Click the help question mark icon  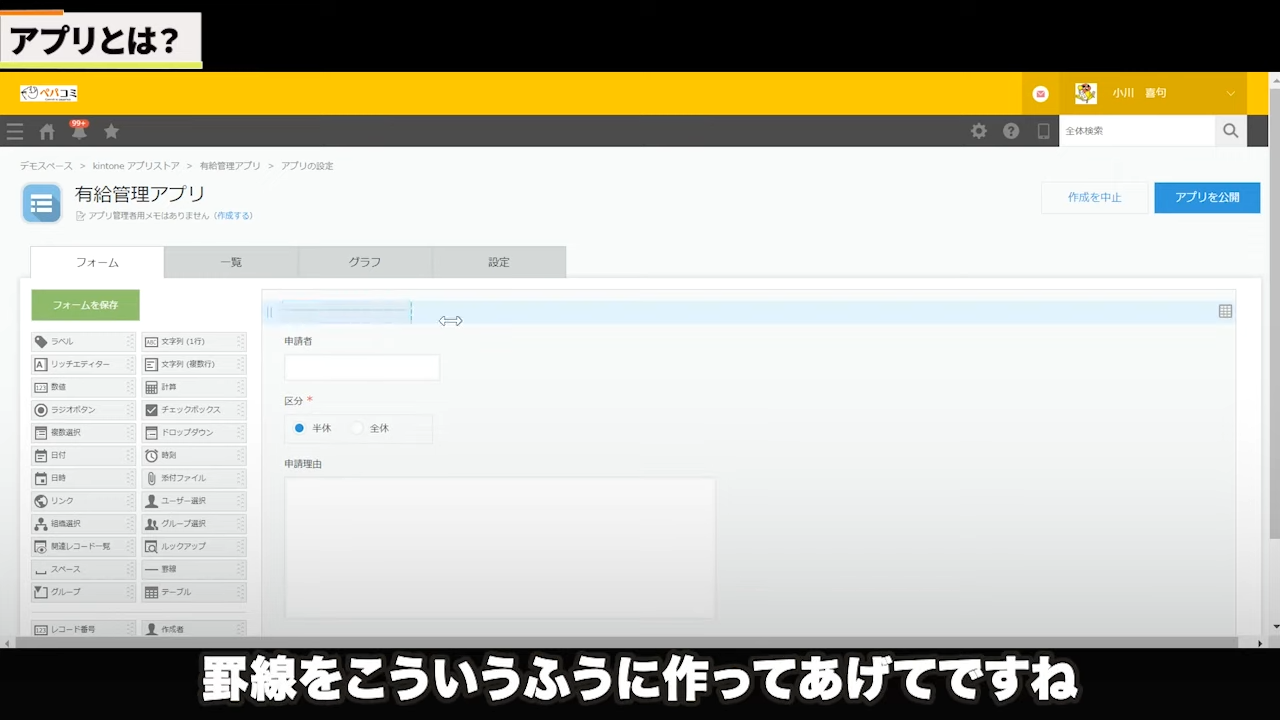[1011, 131]
